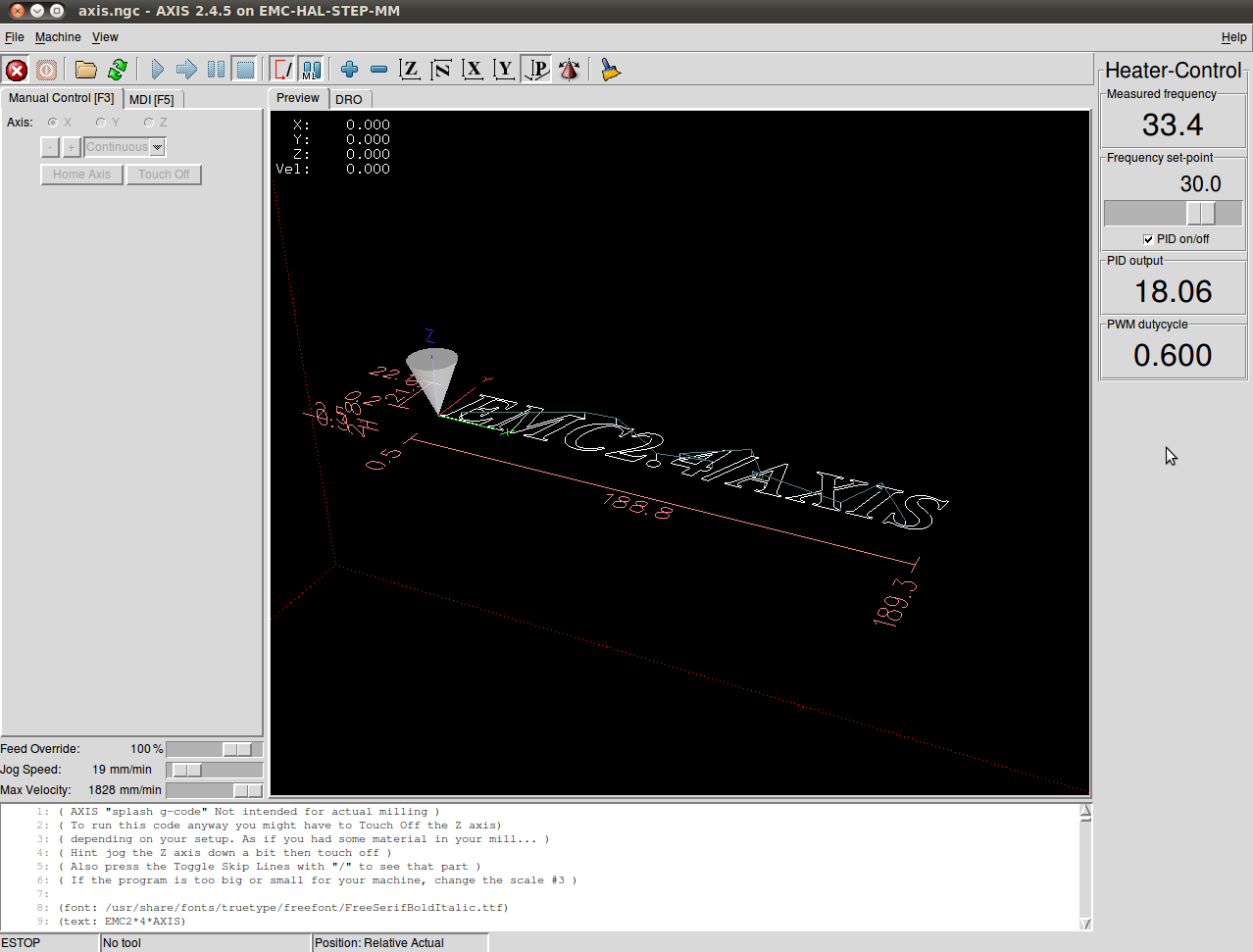Reload the current file with the green arrows
The height and width of the screenshot is (952, 1253).
118,70
